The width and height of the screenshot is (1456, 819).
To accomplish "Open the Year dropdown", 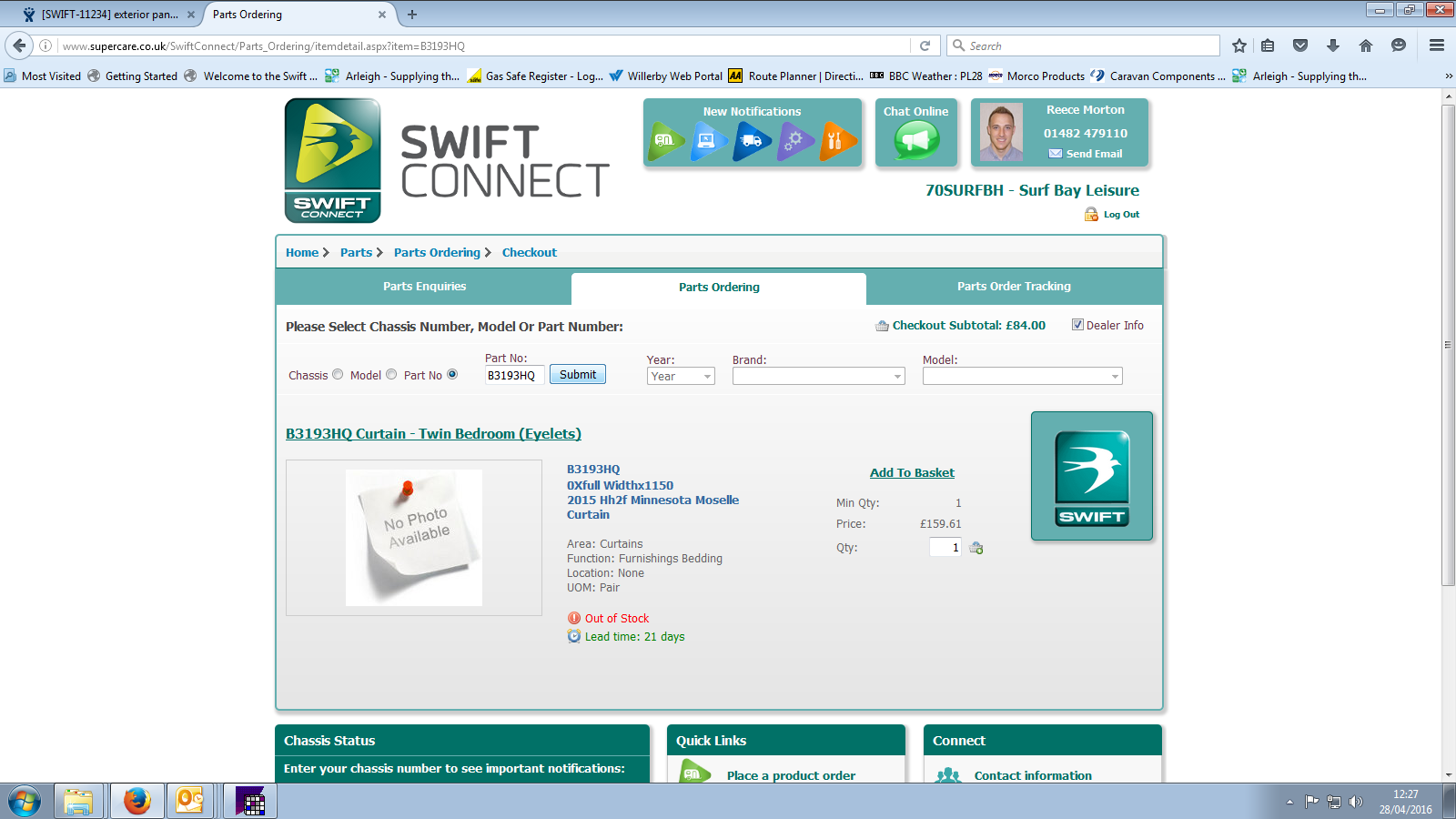I will (681, 376).
